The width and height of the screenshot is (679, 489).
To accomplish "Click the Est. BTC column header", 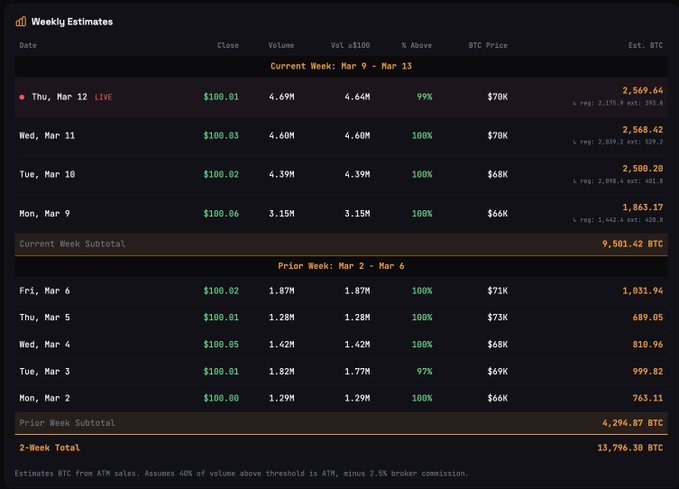I will point(642,45).
